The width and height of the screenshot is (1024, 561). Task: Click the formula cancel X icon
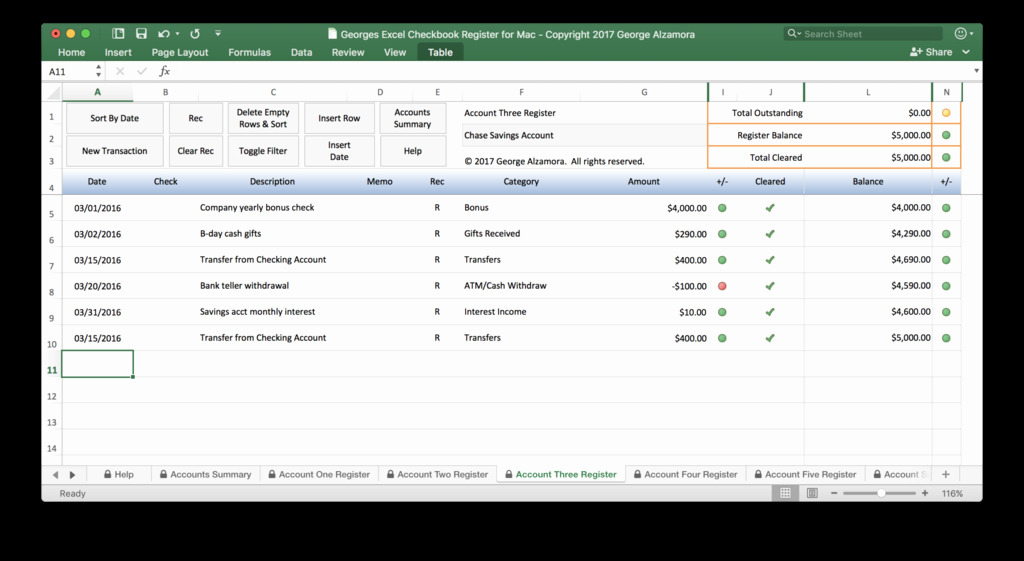[x=120, y=71]
